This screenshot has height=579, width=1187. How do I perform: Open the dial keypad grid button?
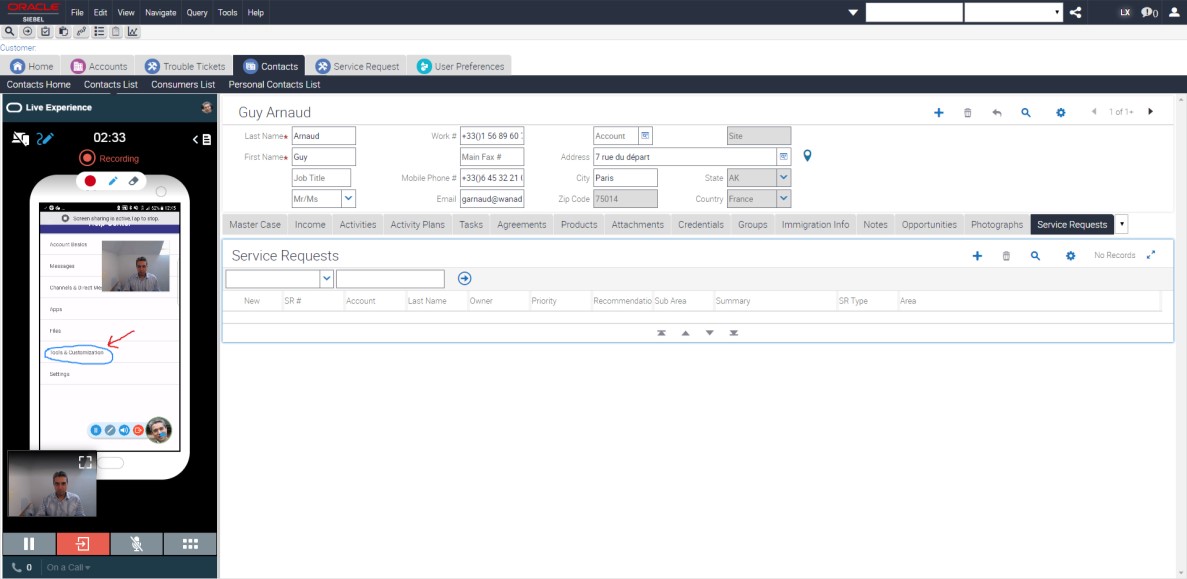click(x=190, y=543)
